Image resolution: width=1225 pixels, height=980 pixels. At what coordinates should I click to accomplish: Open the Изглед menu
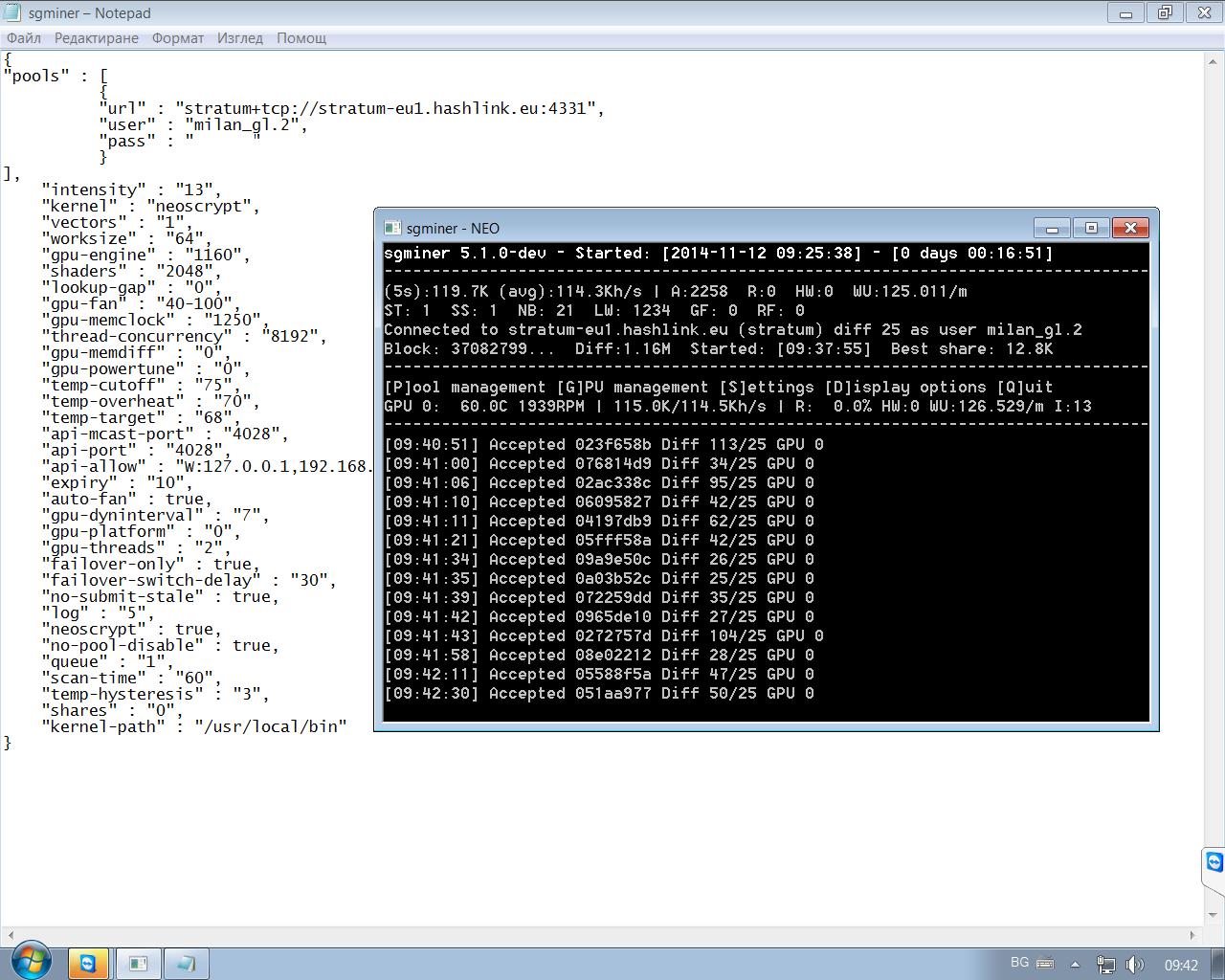pos(240,38)
